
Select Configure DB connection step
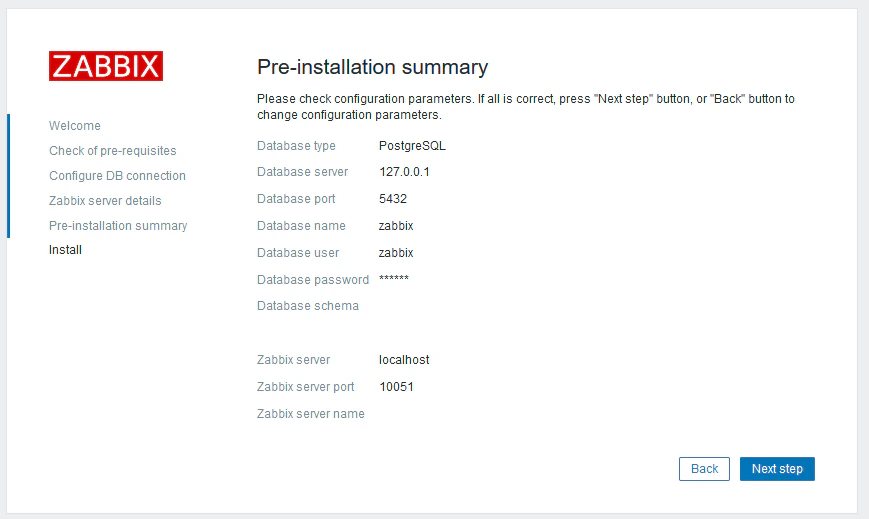117,176
